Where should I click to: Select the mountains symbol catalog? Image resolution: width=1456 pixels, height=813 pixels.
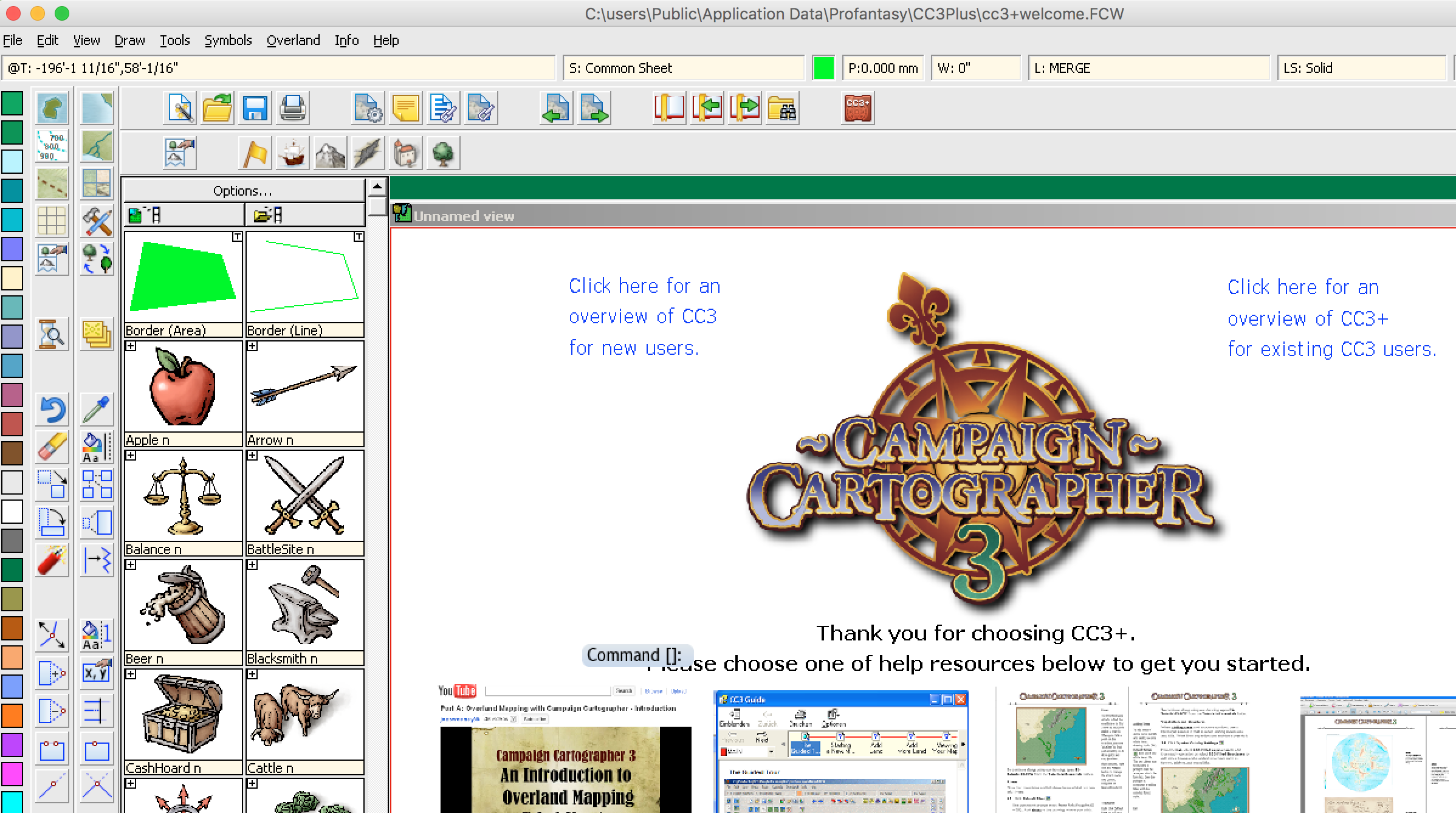[330, 153]
